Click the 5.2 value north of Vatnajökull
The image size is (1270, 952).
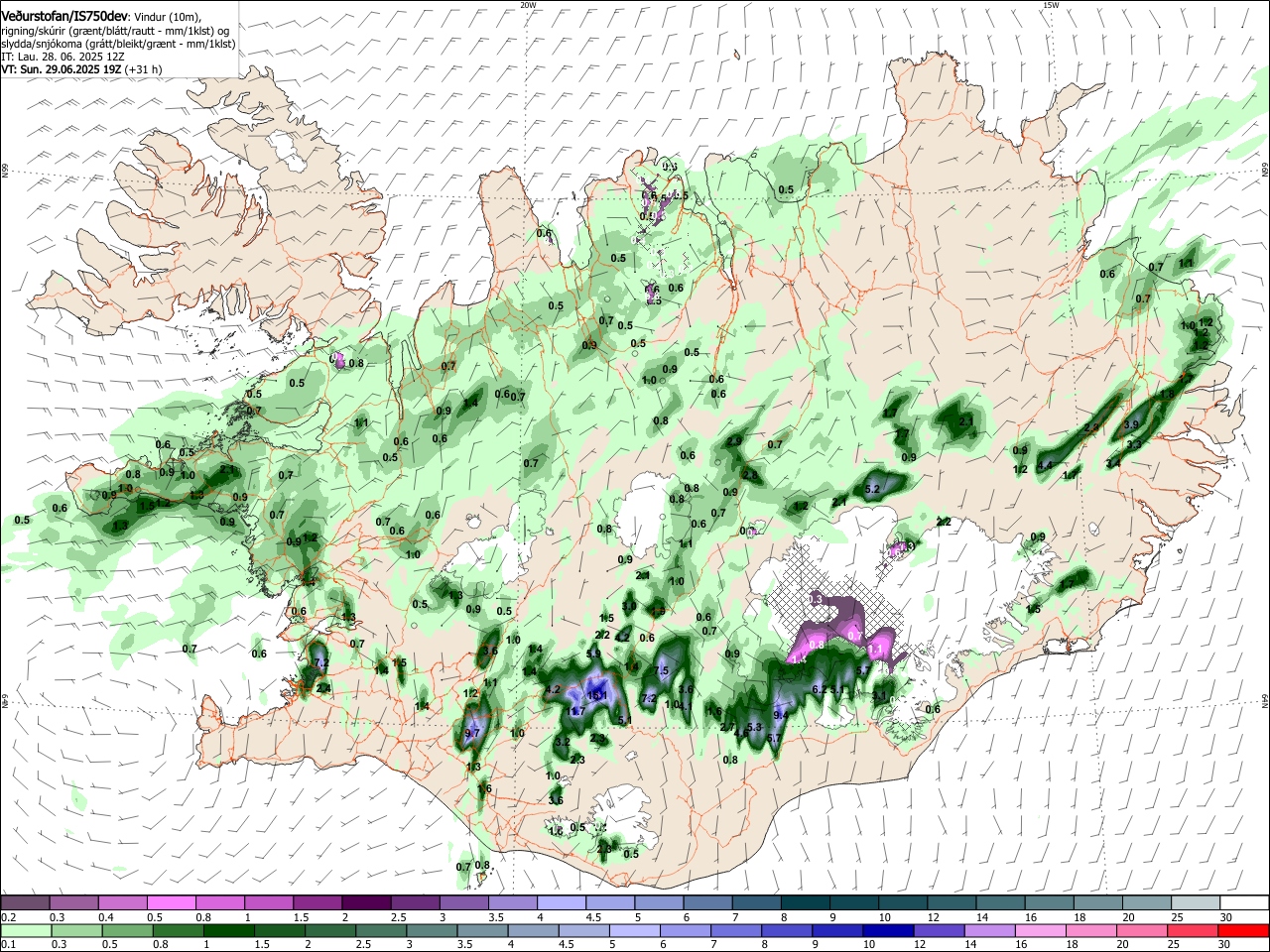(873, 489)
